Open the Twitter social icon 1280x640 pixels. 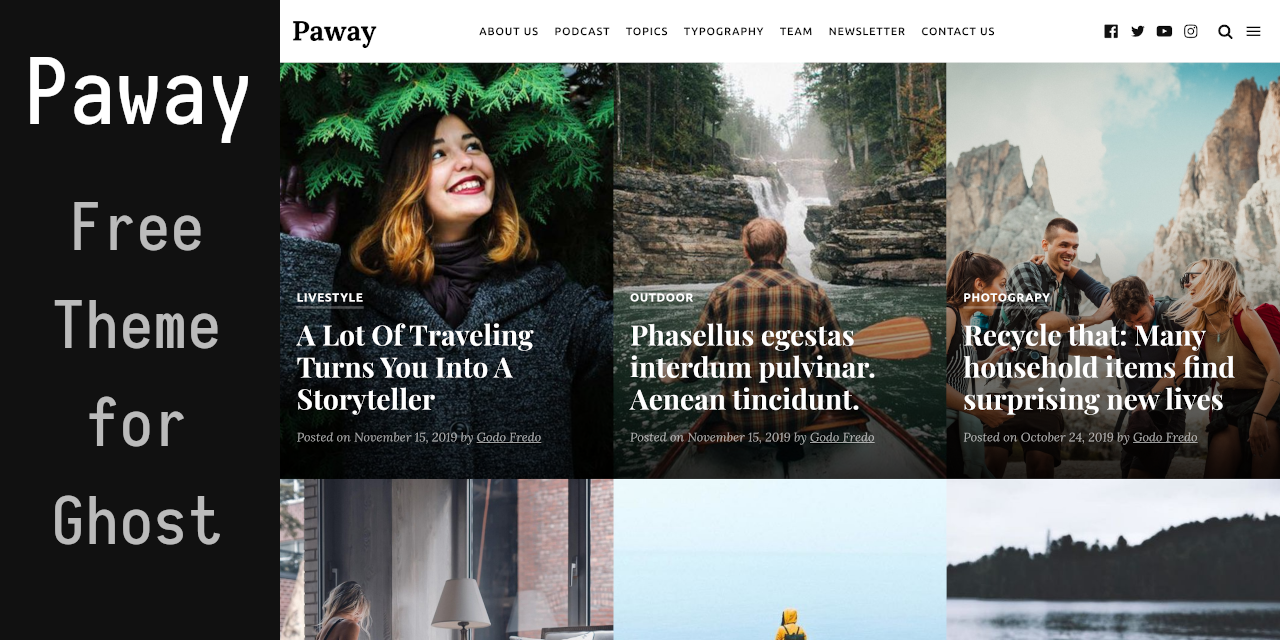point(1138,31)
